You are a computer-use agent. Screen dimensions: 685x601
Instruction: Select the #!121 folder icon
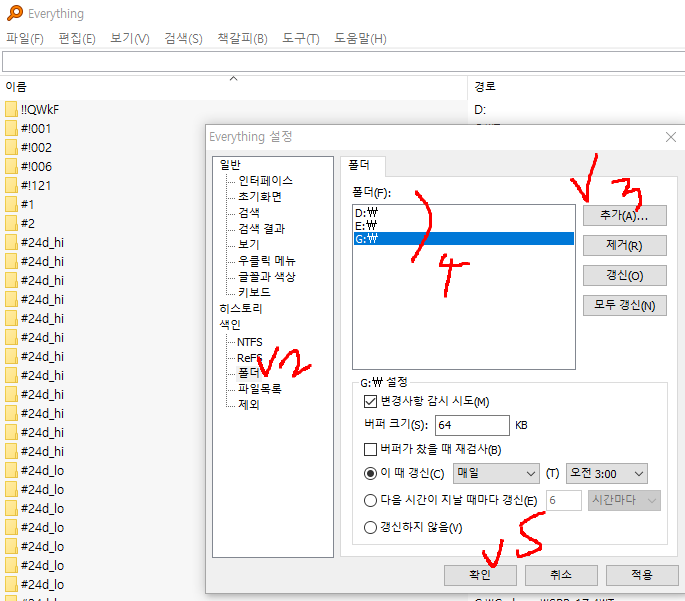11,185
